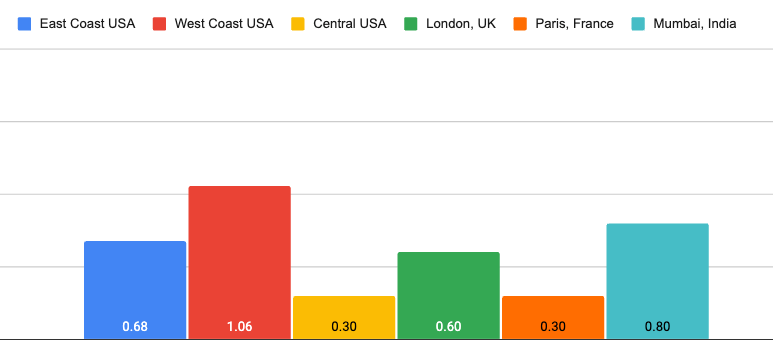This screenshot has height=363, width=773.
Task: Click the teal bar valued 0.80
Action: pyautogui.click(x=658, y=281)
